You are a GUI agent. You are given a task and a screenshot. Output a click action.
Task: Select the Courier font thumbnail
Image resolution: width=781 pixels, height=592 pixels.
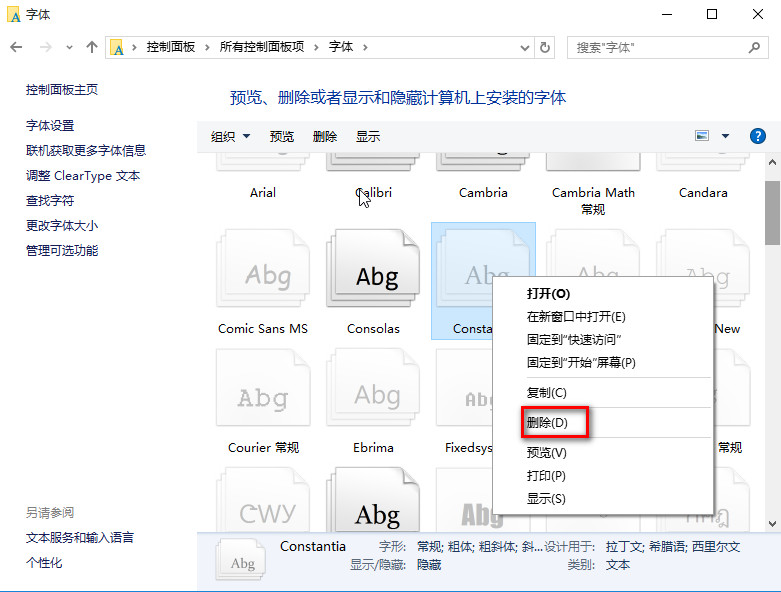[x=264, y=396]
